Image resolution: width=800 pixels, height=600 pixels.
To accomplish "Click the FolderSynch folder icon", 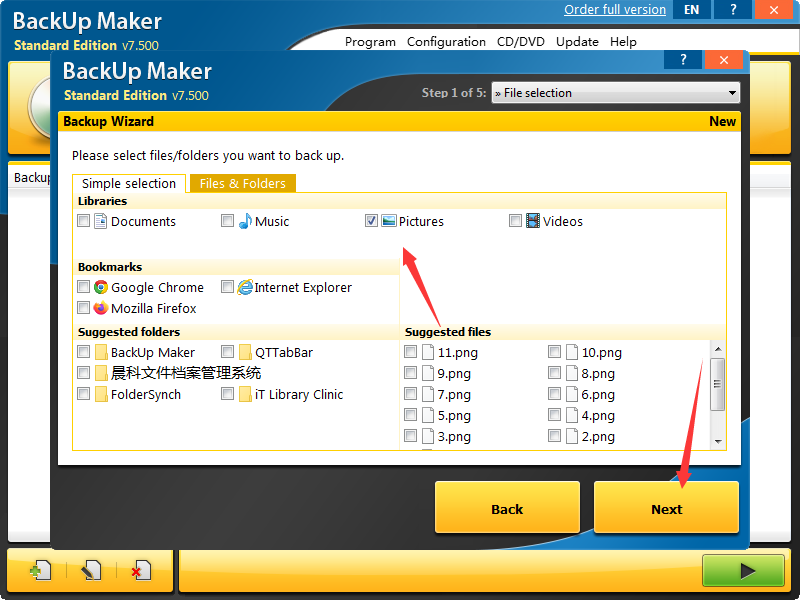I will [x=101, y=394].
